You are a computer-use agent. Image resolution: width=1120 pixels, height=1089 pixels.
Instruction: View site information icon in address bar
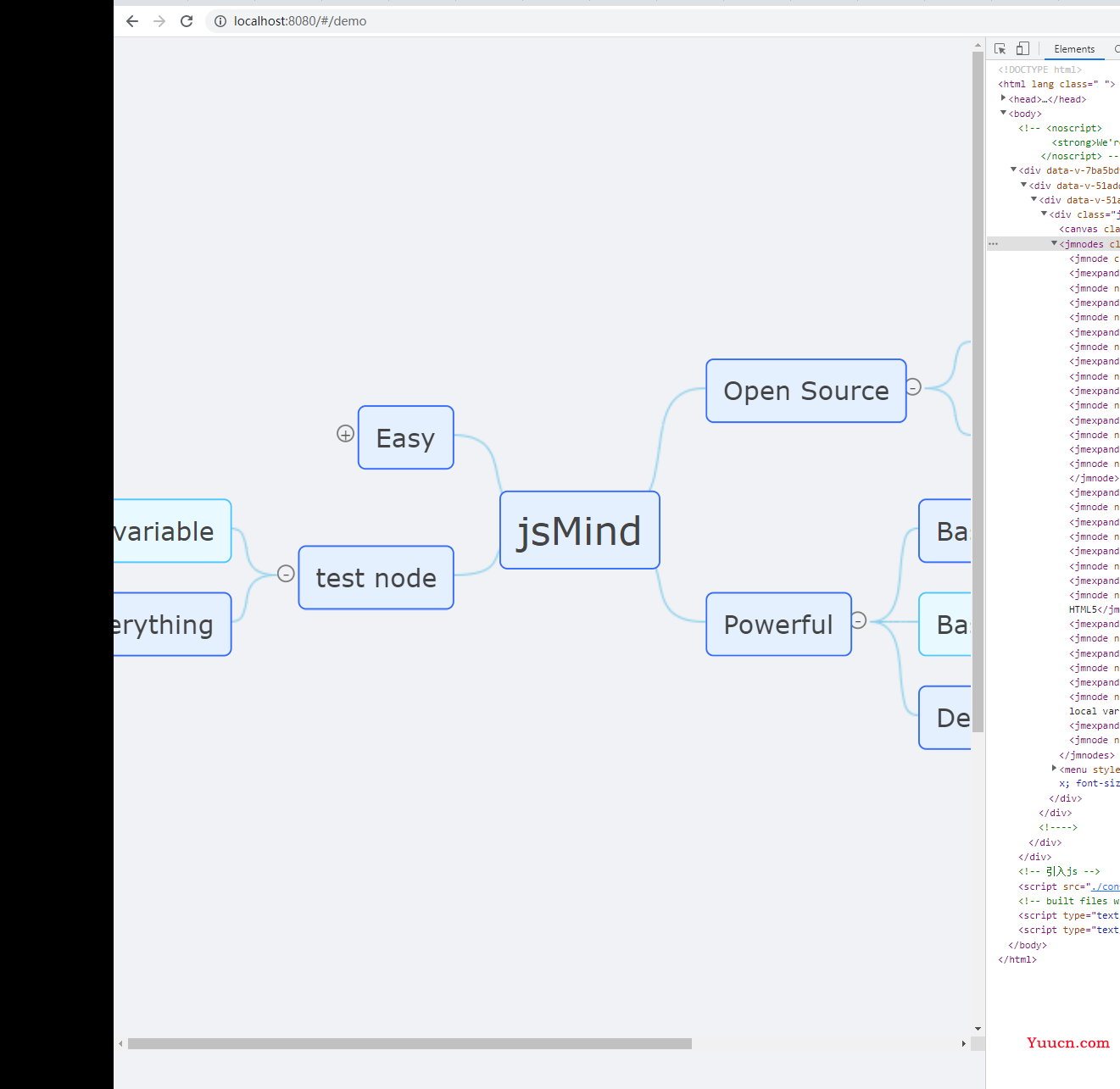[220, 21]
